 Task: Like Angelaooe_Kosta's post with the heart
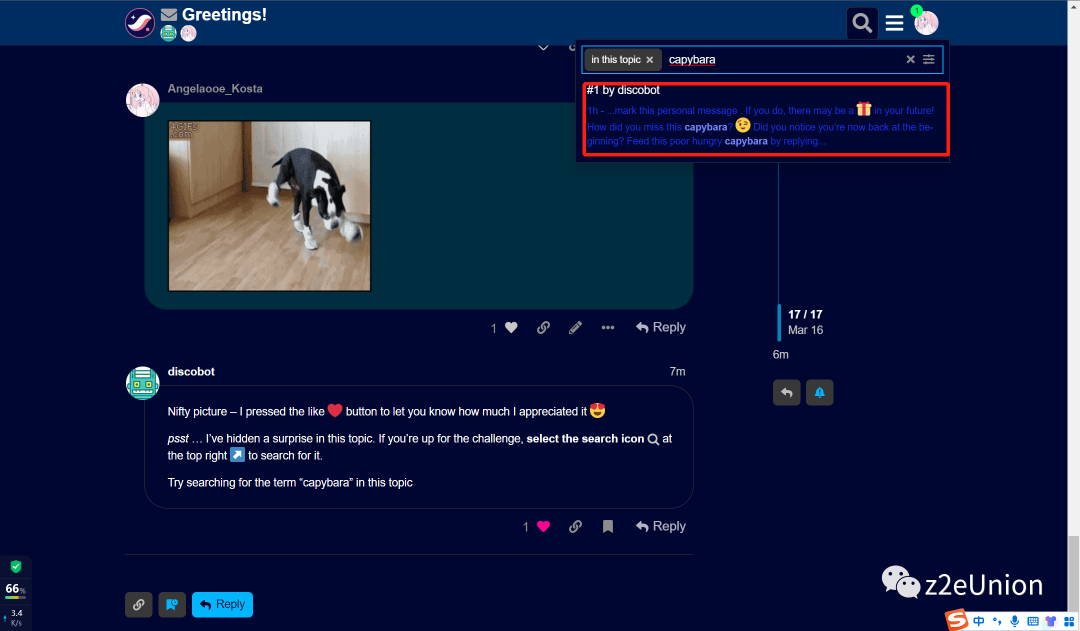point(511,327)
